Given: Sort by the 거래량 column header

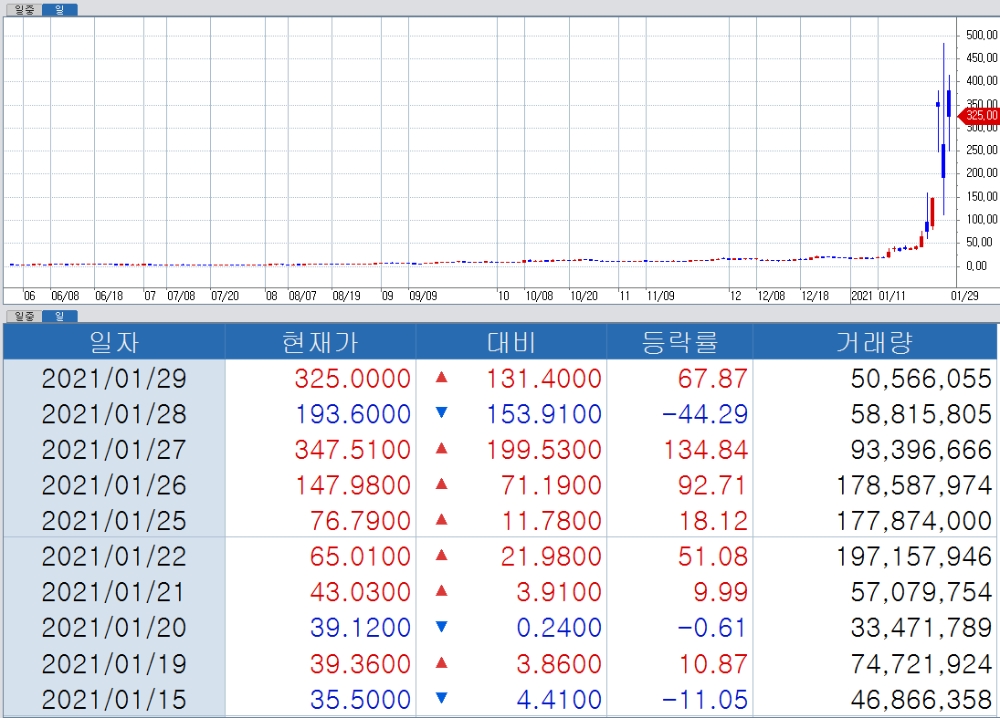Looking at the screenshot, I should pos(873,342).
